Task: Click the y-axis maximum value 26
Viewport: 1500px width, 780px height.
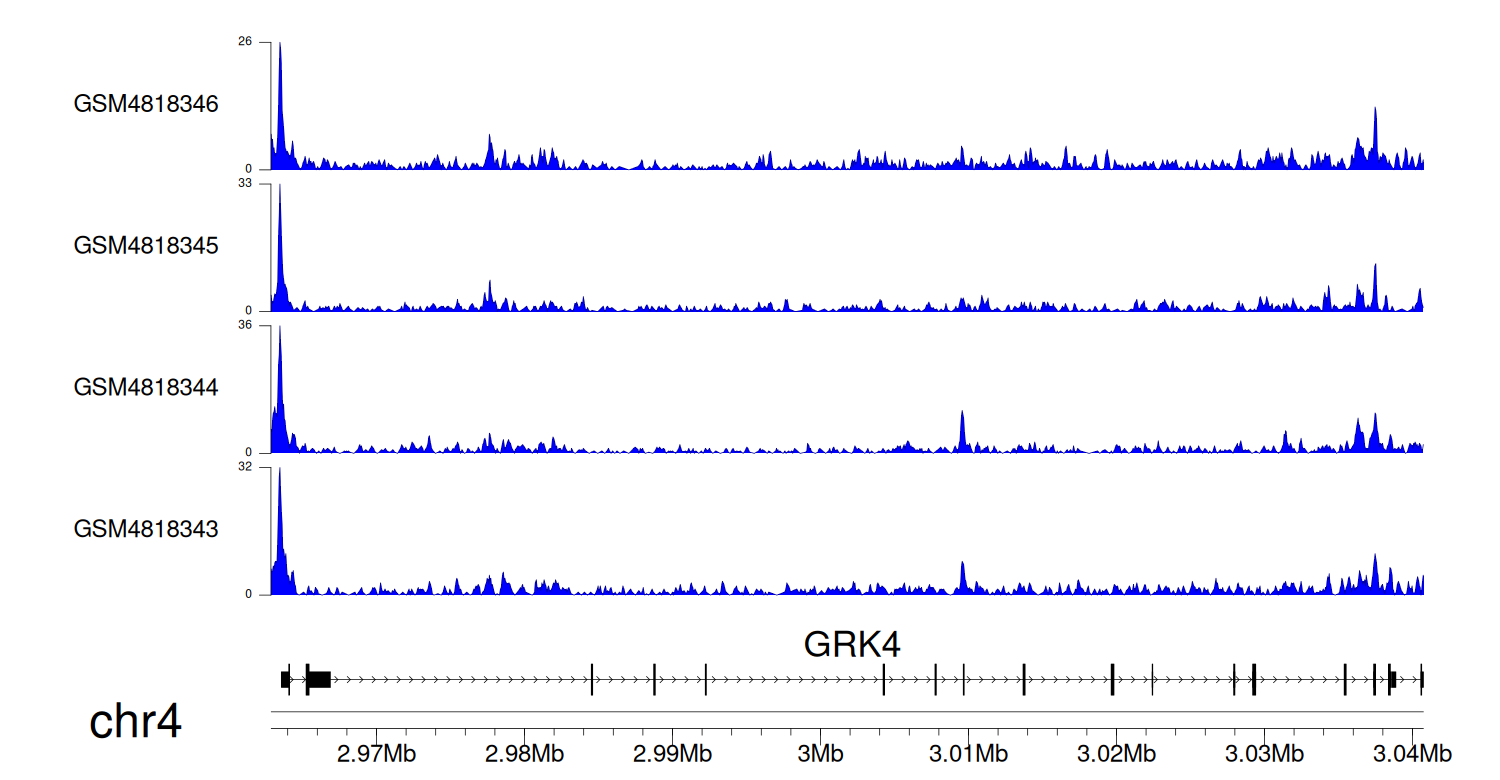Action: tap(244, 42)
